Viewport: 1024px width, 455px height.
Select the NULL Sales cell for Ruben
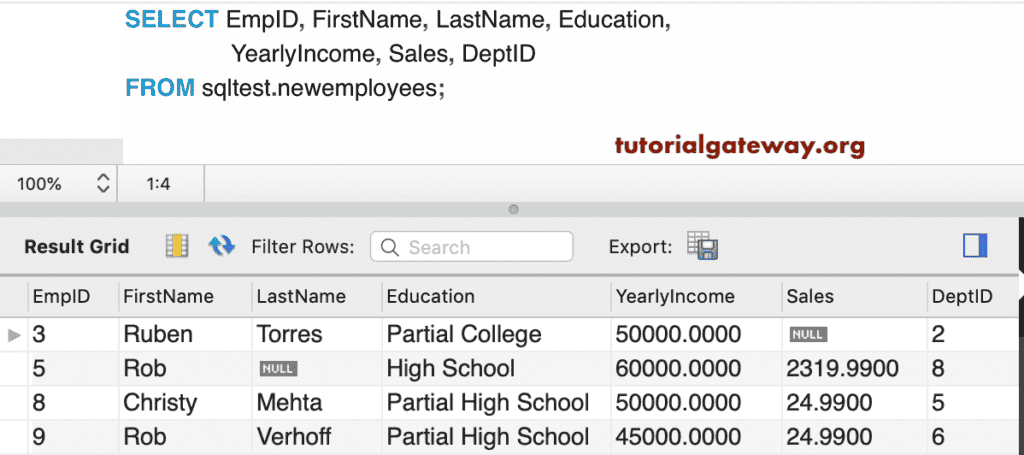(x=808, y=335)
